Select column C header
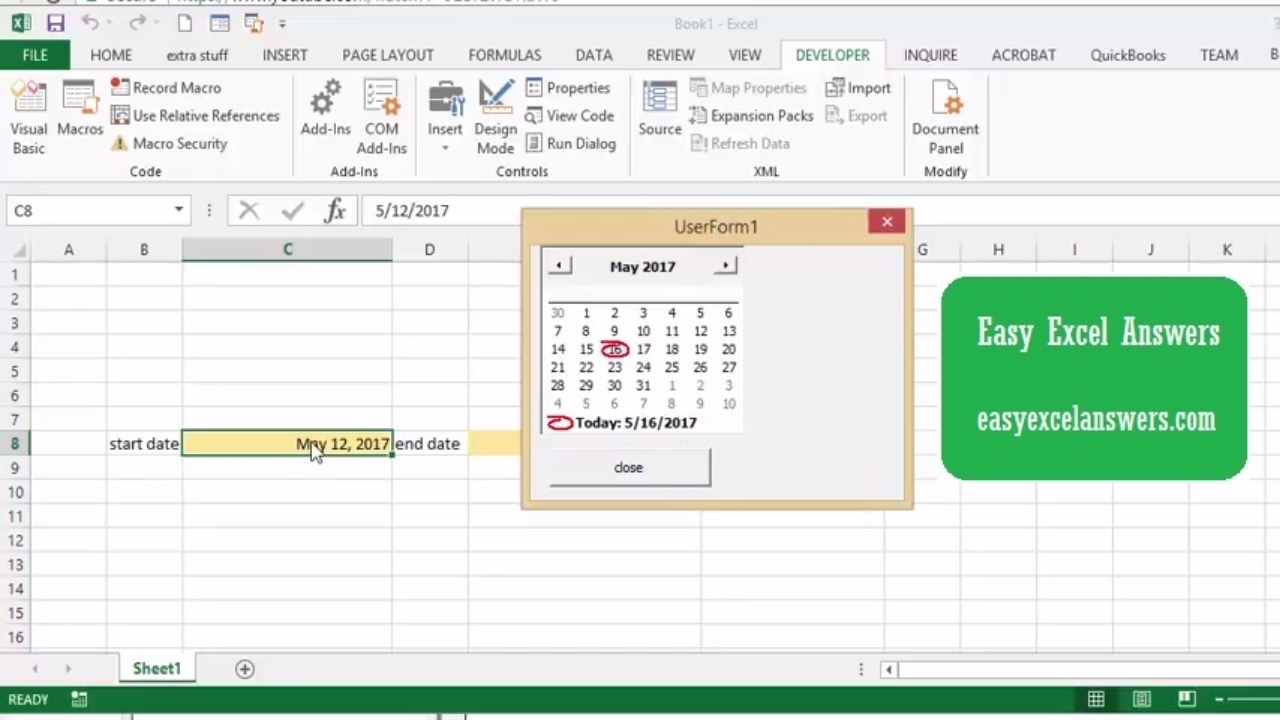1280x720 pixels. point(287,249)
